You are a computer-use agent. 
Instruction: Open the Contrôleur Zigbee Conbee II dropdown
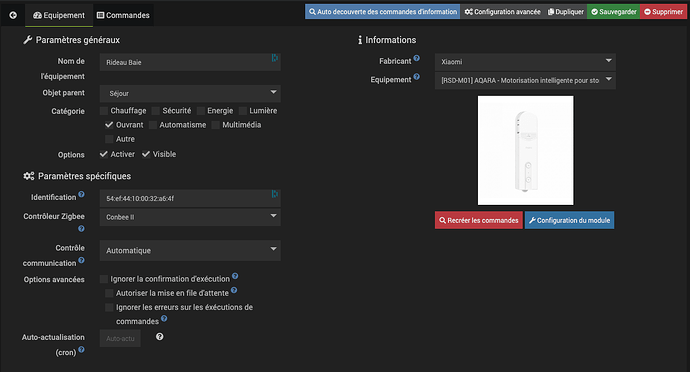(190, 217)
